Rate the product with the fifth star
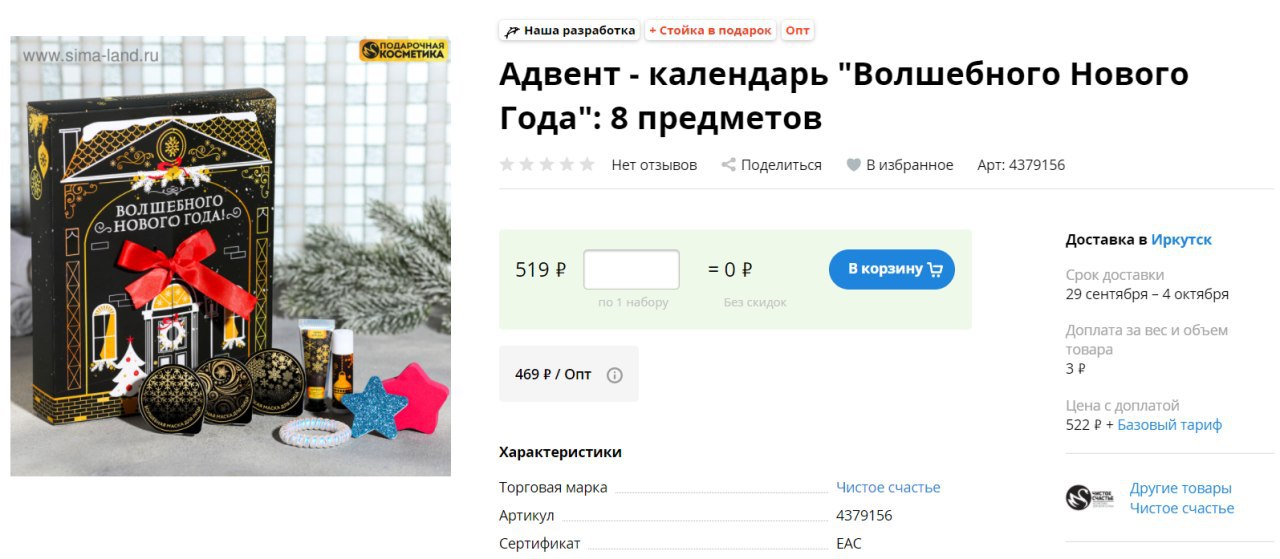Viewport: 1280px width, 559px height. 587,165
